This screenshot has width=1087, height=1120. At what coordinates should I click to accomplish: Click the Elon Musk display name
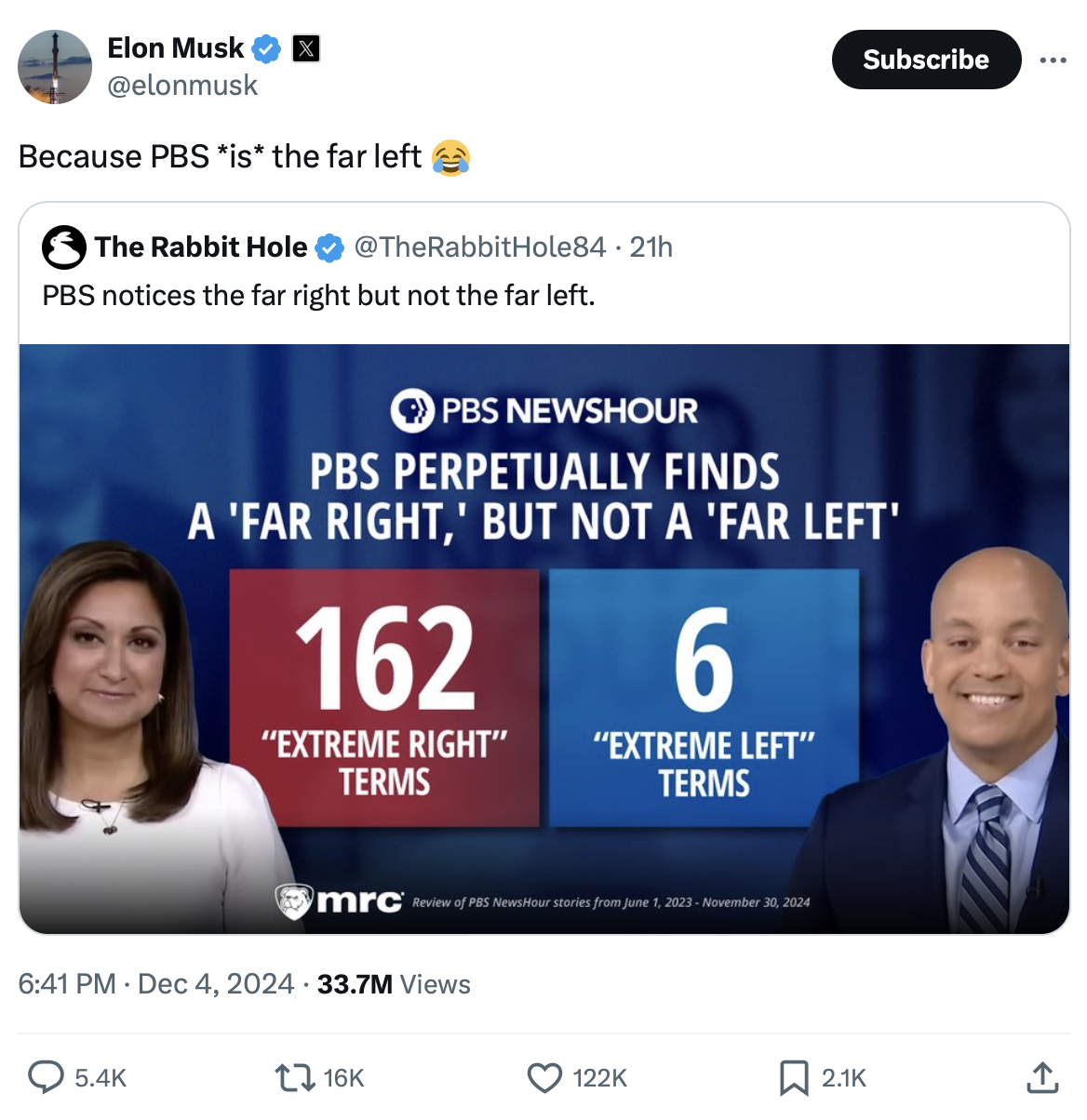click(x=175, y=47)
